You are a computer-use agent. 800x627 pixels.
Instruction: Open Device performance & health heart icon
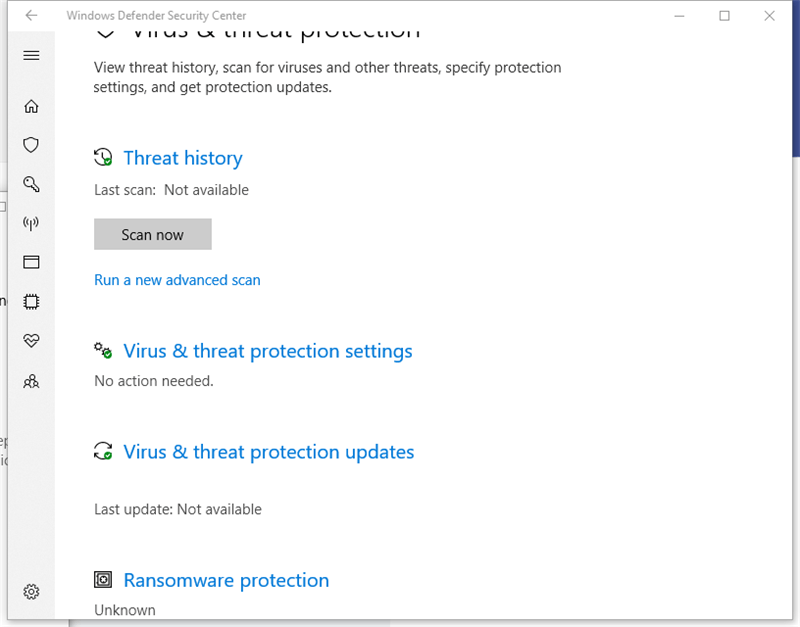(31, 340)
